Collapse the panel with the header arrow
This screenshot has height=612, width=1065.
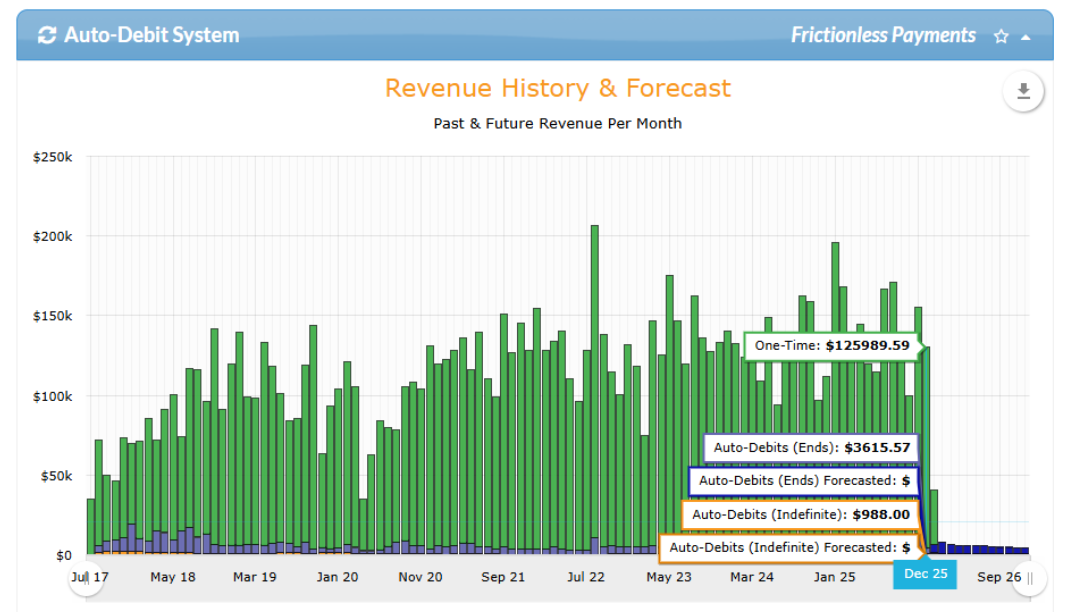pyautogui.click(x=1026, y=37)
